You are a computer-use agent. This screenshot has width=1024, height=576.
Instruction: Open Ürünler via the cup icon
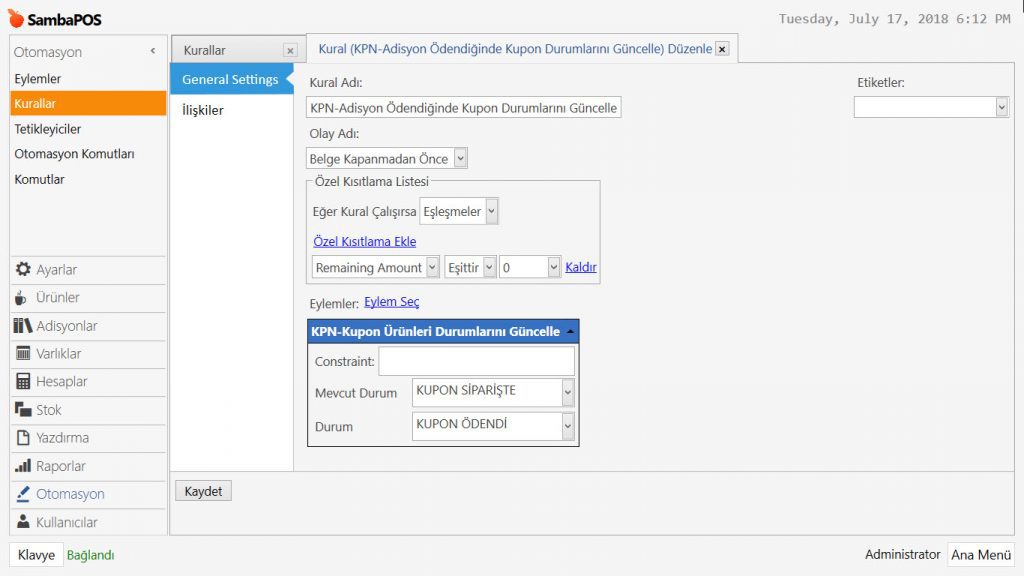[x=22, y=298]
